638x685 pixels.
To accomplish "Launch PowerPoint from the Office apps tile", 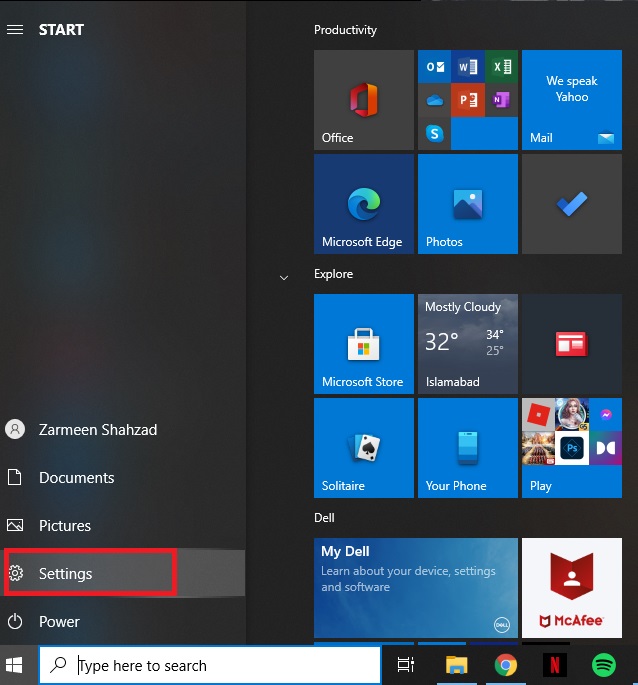I will point(468,100).
